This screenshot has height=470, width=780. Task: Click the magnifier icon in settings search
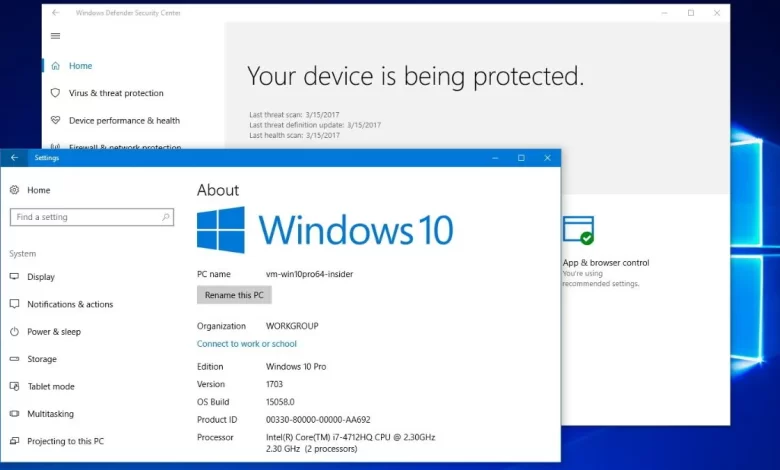click(x=166, y=217)
